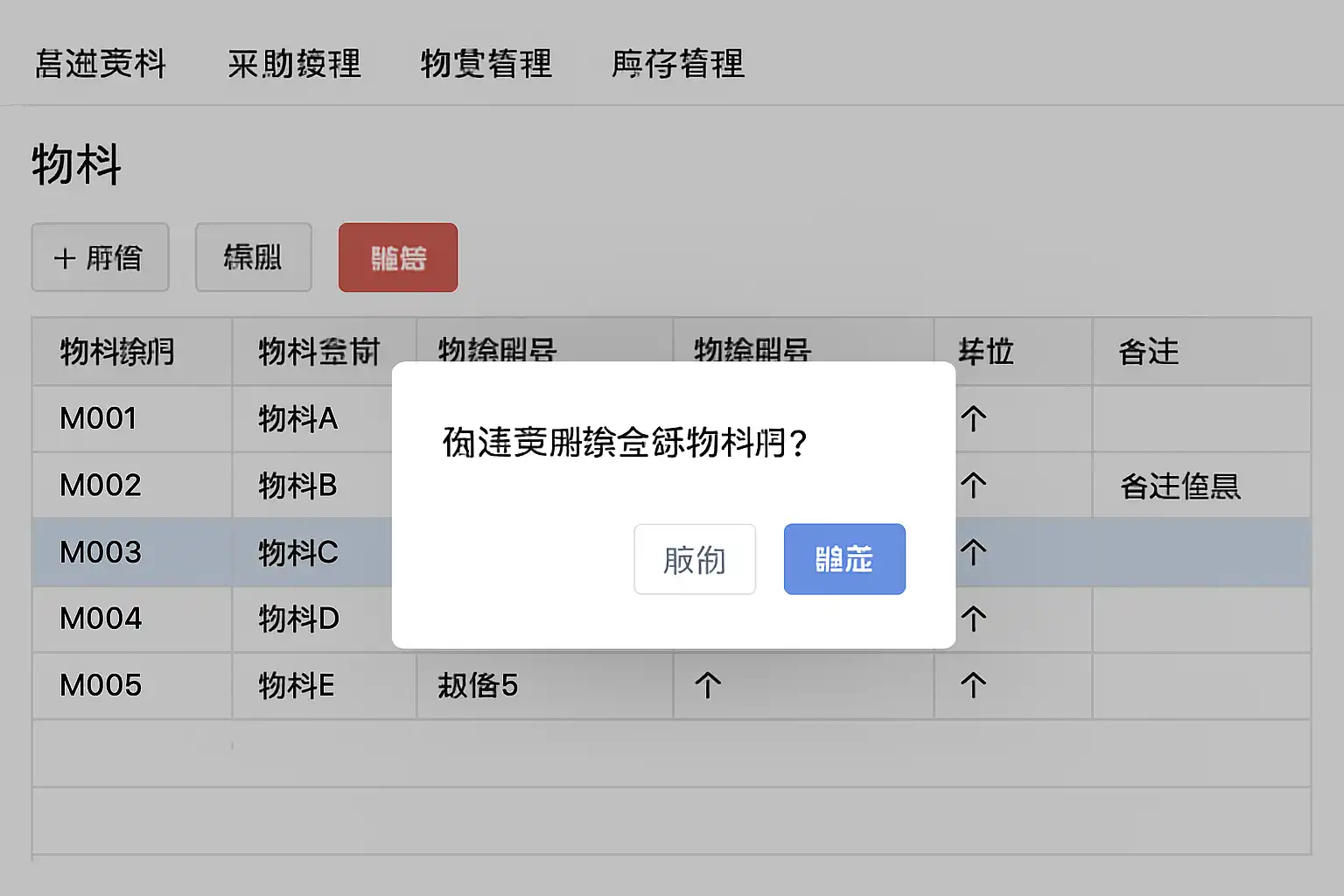This screenshot has height=896, width=1344.
Task: Click the gray edit button beside the red button
Action: pyautogui.click(x=253, y=258)
